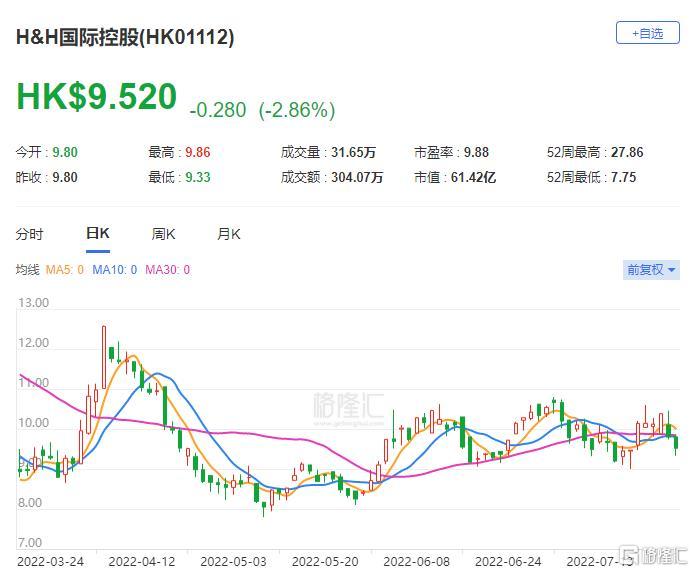Click 今开 value 9.80
This screenshot has height=572, width=694.
(x=65, y=152)
